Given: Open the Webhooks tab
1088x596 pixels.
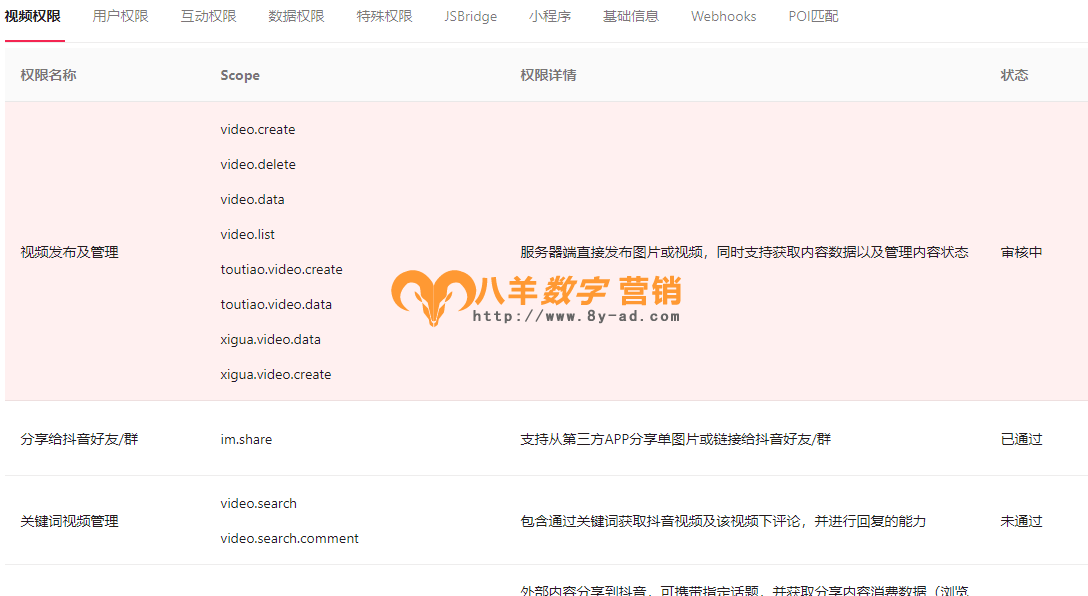Looking at the screenshot, I should [724, 16].
